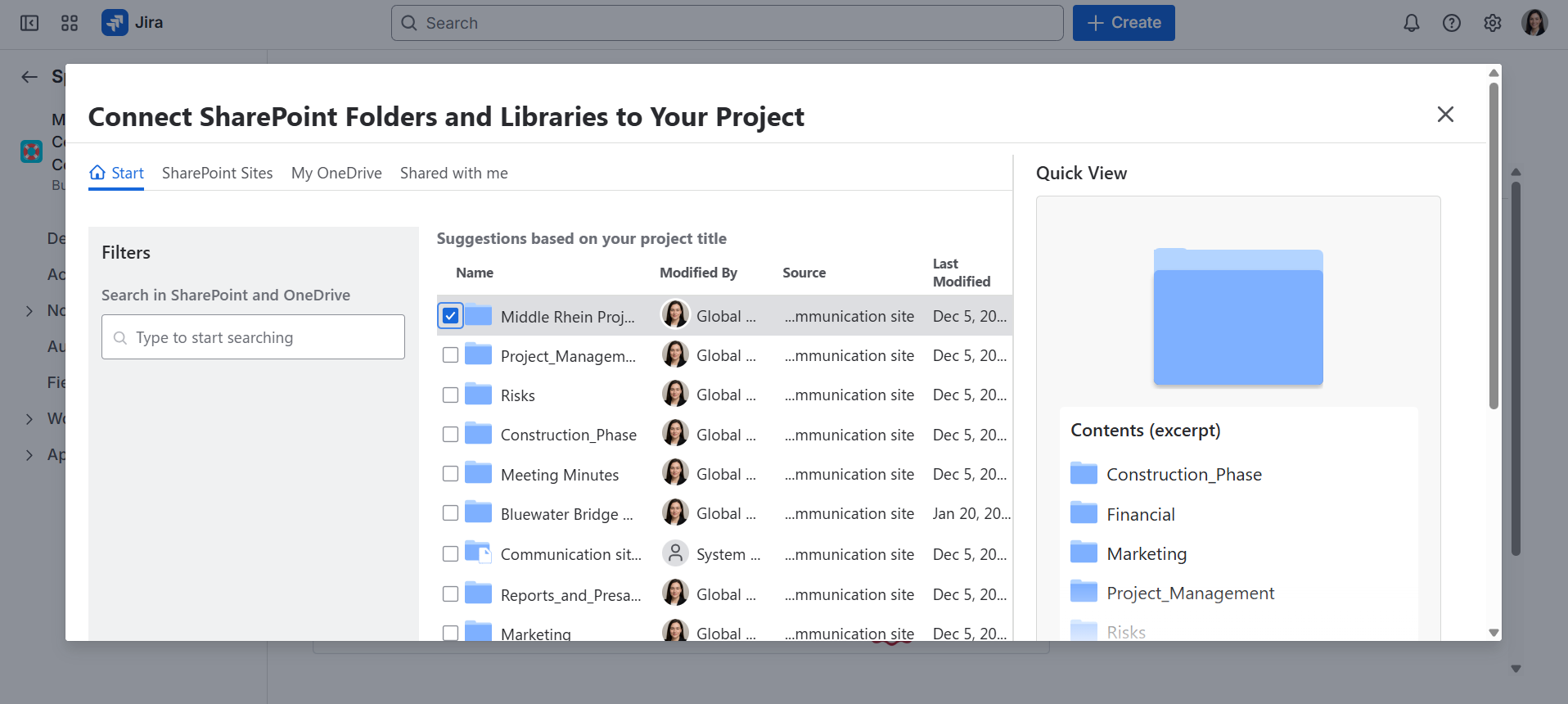Viewport: 1568px width, 704px height.
Task: Open the settings gear icon
Action: click(x=1492, y=23)
